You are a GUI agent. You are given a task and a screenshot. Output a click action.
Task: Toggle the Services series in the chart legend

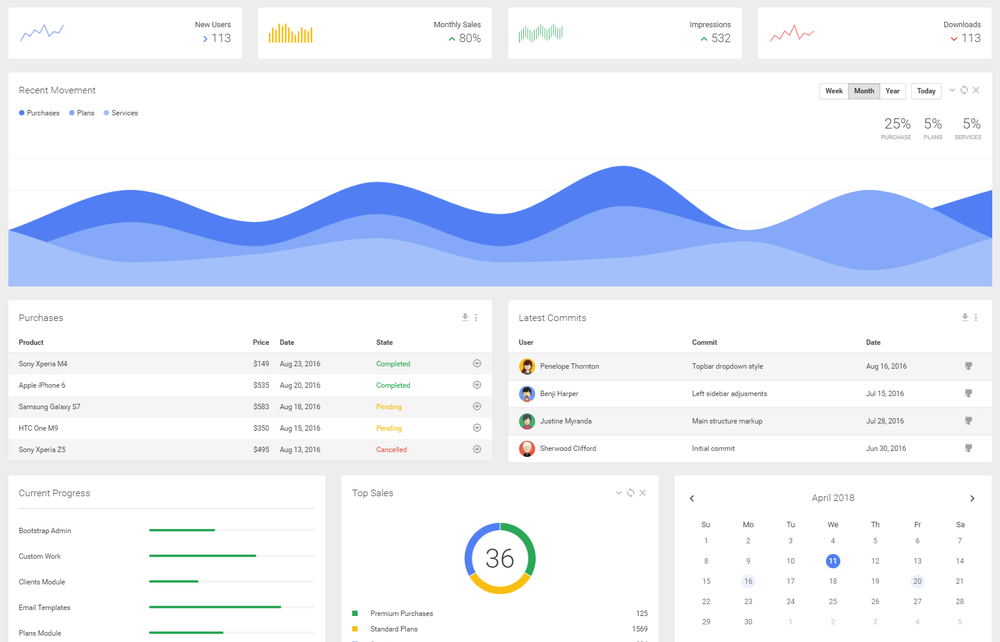pos(120,112)
